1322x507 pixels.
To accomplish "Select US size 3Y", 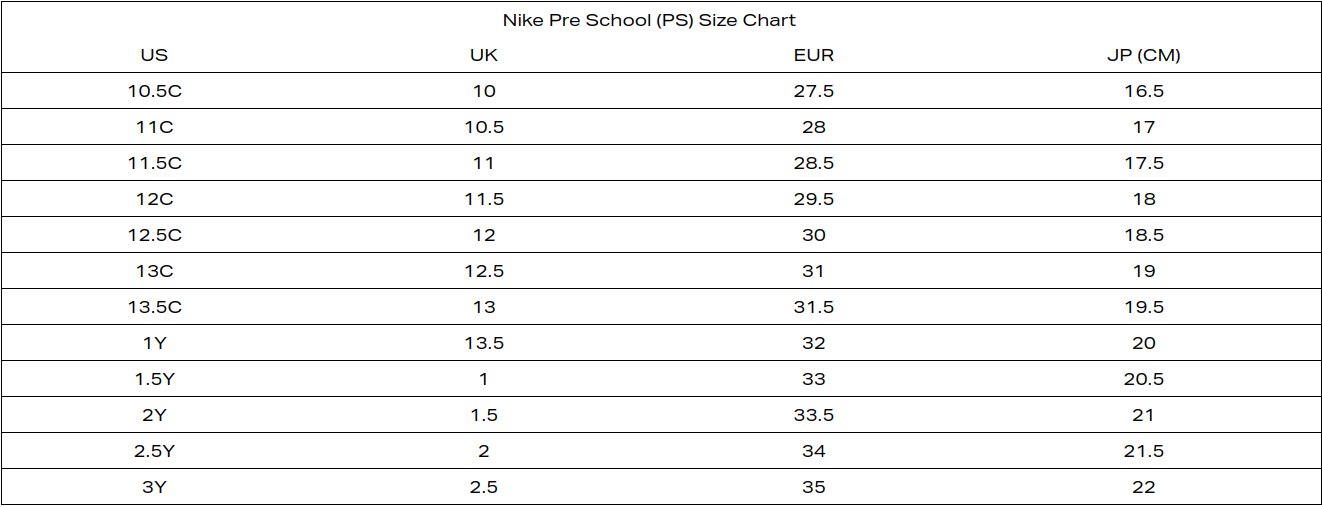I will tap(154, 487).
